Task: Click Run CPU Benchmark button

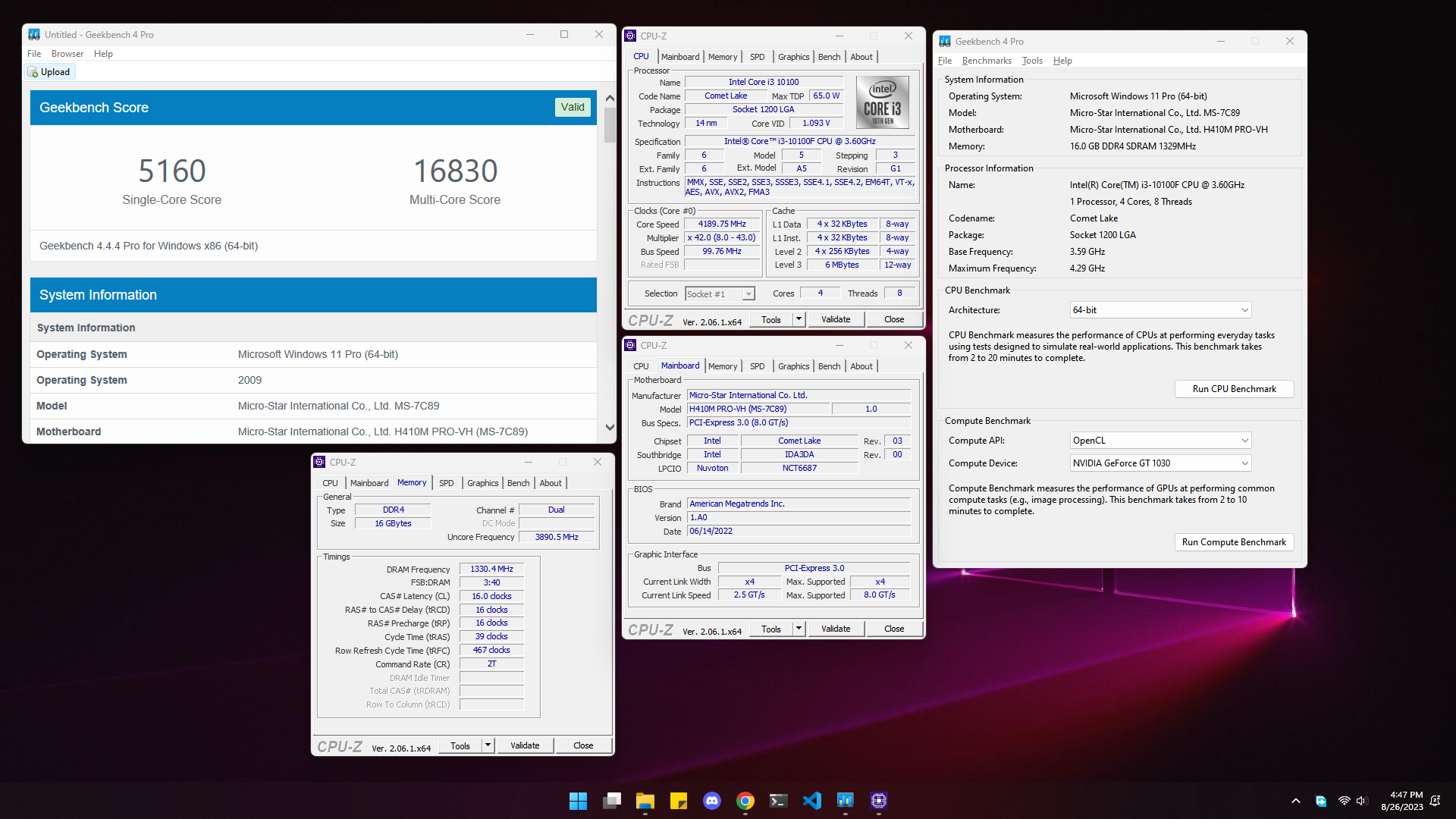Action: [1234, 389]
